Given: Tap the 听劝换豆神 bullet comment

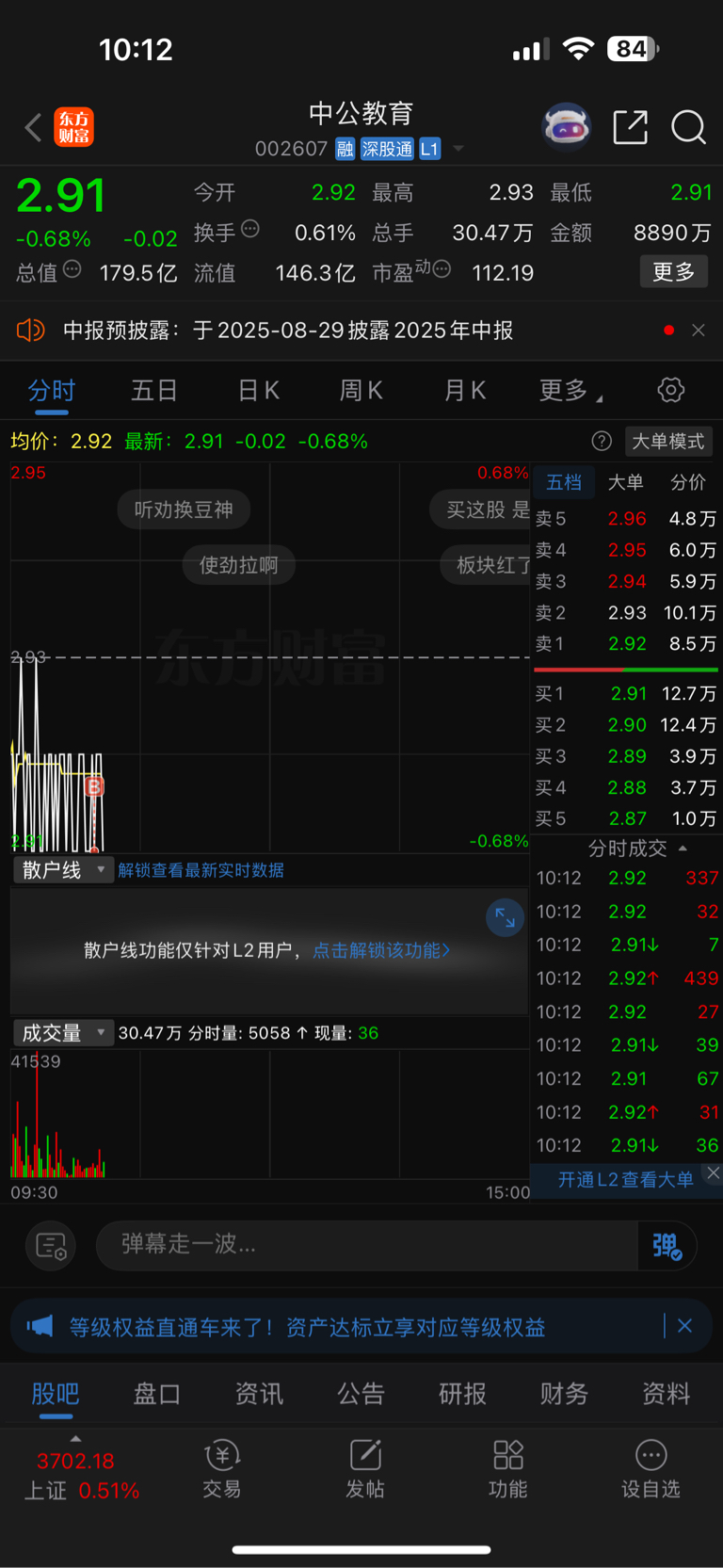Looking at the screenshot, I should [184, 509].
